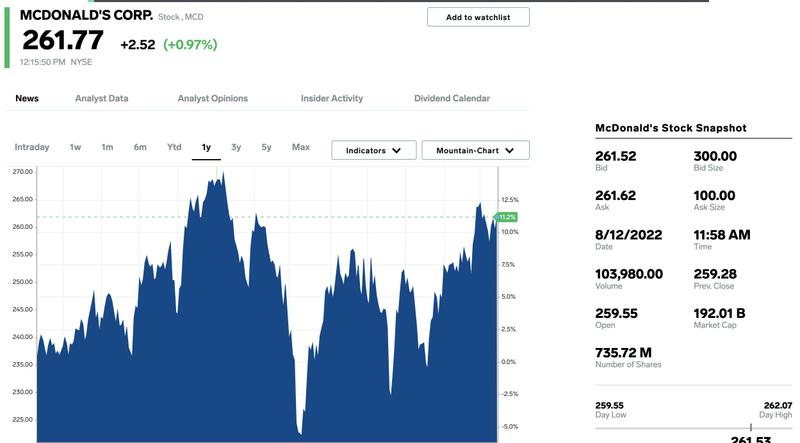Screen dimensions: 800x443
Task: Select the Ytd chart range
Action: tap(174, 147)
